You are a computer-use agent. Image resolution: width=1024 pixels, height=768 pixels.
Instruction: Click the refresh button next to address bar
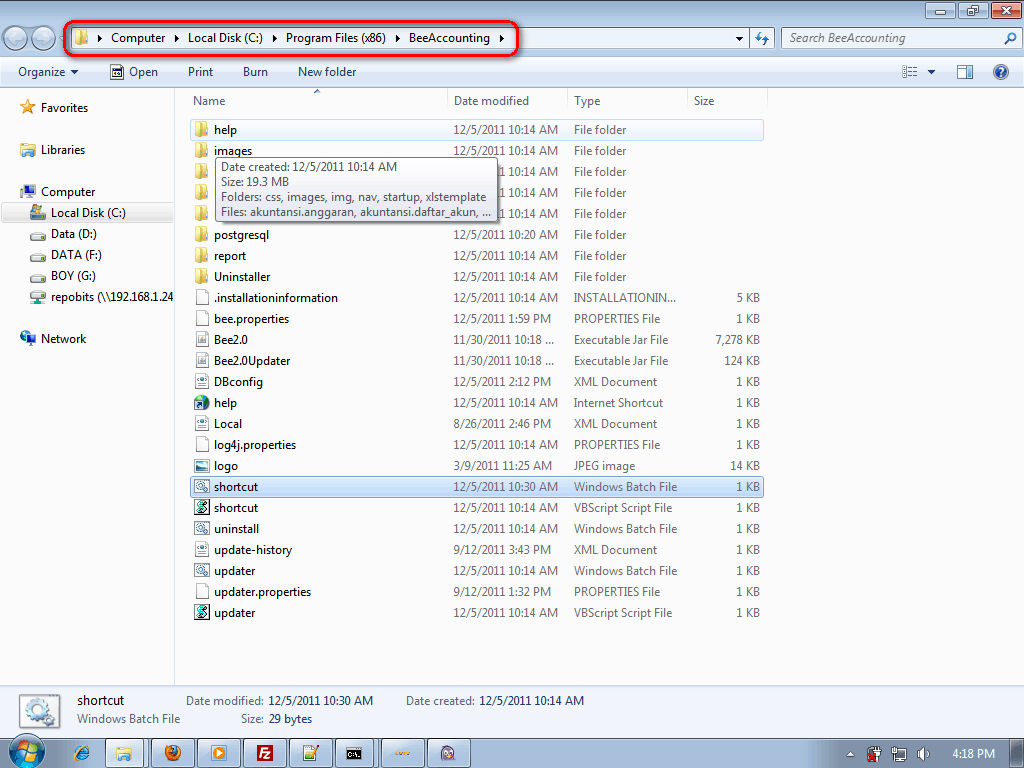coord(762,39)
